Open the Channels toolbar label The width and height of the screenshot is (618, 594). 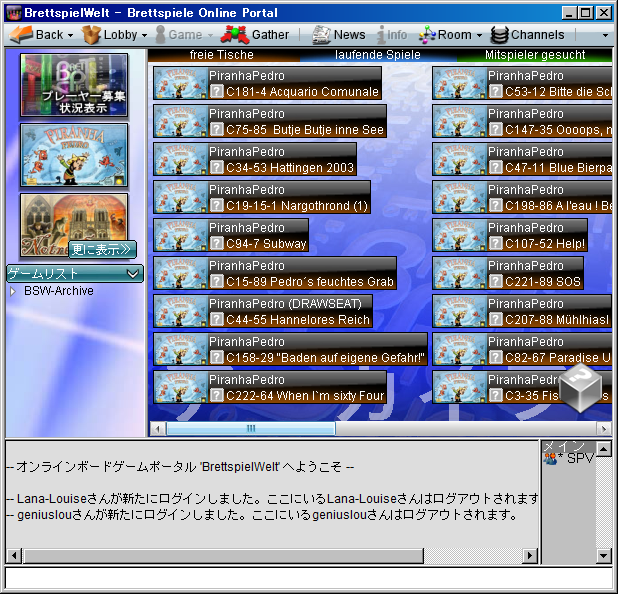tap(538, 35)
